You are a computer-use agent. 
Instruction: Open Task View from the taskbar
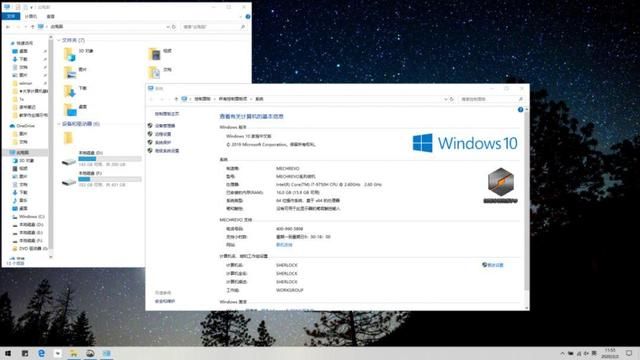pos(25,353)
